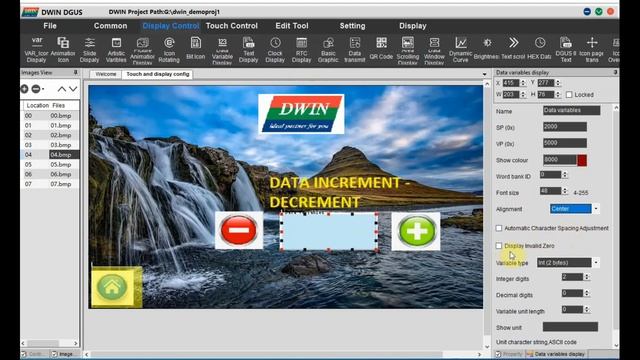The image size is (640, 360).
Task: Select the Data transmit tool
Action: tap(355, 49)
